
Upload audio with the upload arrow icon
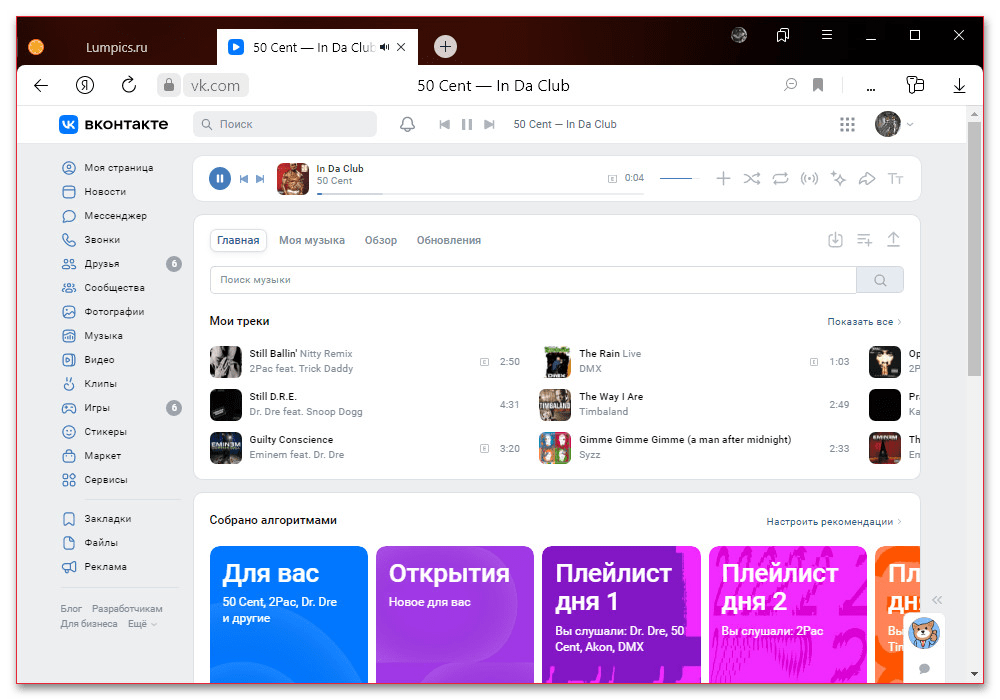coord(893,240)
